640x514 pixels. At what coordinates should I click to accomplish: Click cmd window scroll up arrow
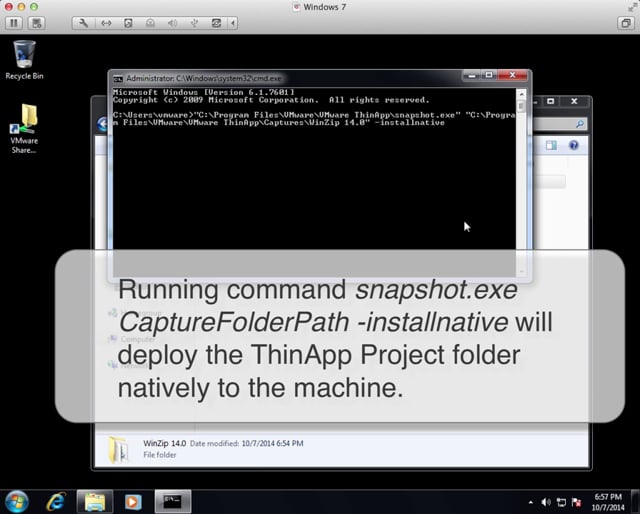(521, 94)
